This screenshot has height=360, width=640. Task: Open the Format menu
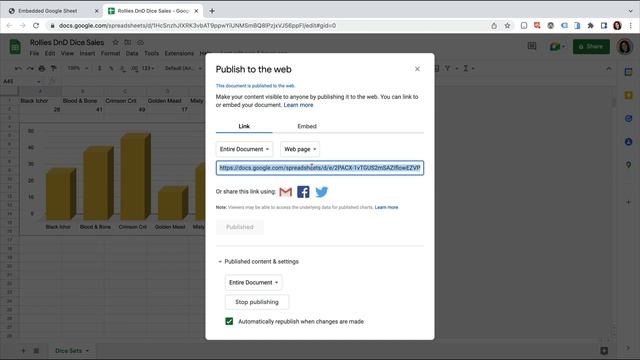pyautogui.click(x=110, y=53)
